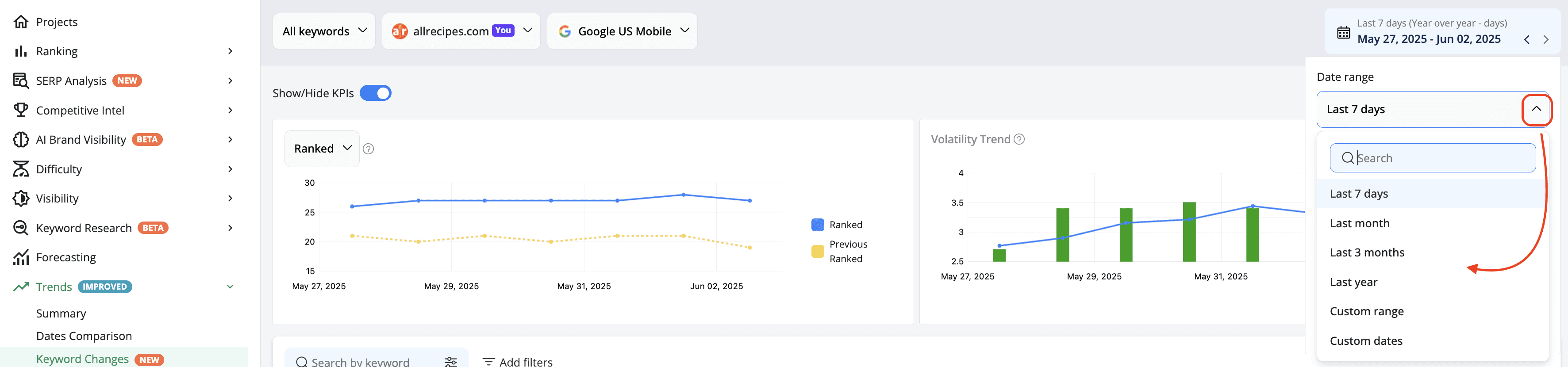Open the Projects home icon

tap(21, 22)
